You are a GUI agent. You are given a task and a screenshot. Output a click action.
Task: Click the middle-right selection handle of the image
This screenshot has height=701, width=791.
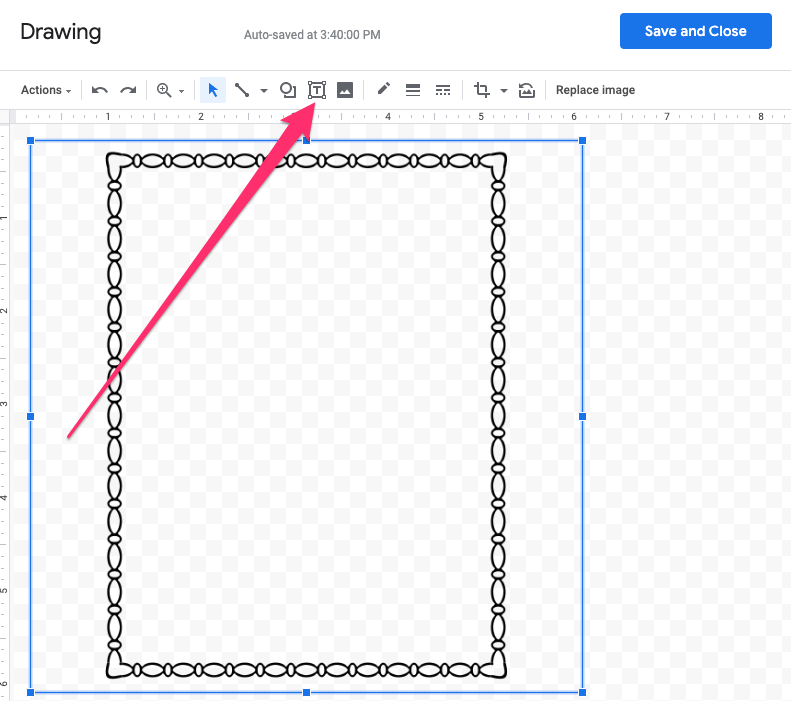point(582,416)
